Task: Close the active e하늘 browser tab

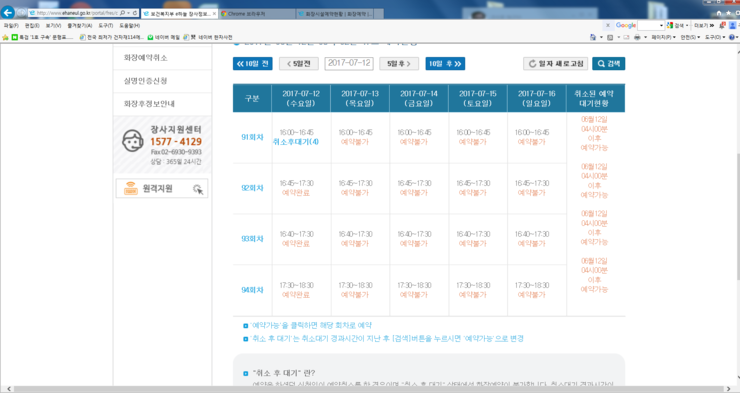Action: (x=214, y=14)
